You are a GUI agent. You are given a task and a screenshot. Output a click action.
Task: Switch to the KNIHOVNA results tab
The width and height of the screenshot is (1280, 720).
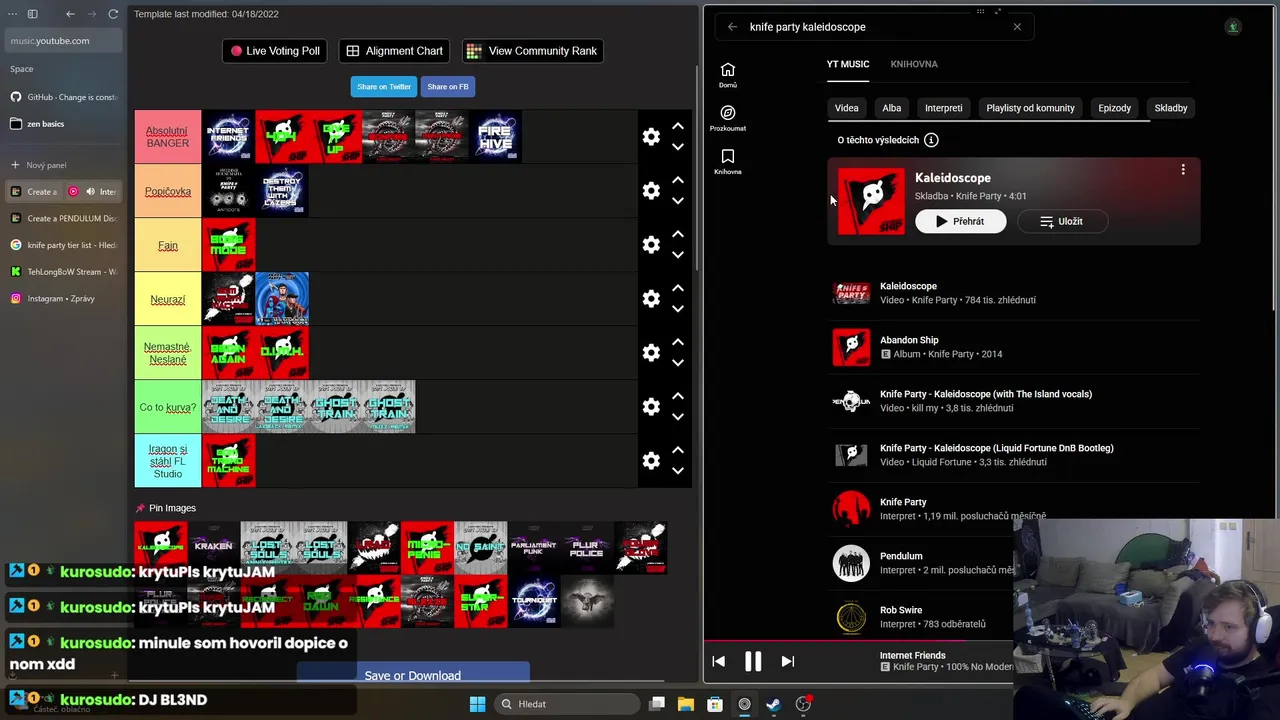pos(914,64)
